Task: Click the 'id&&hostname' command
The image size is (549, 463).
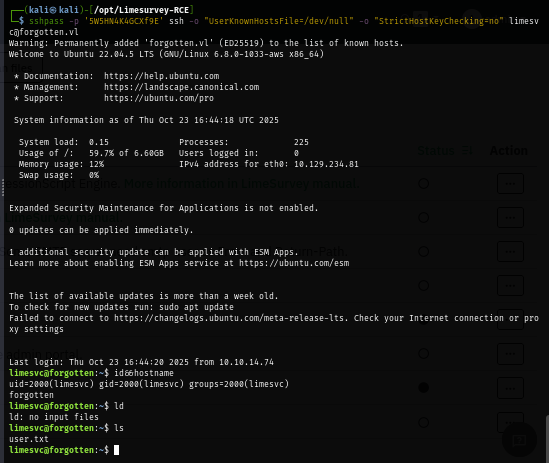Action: pos(144,373)
